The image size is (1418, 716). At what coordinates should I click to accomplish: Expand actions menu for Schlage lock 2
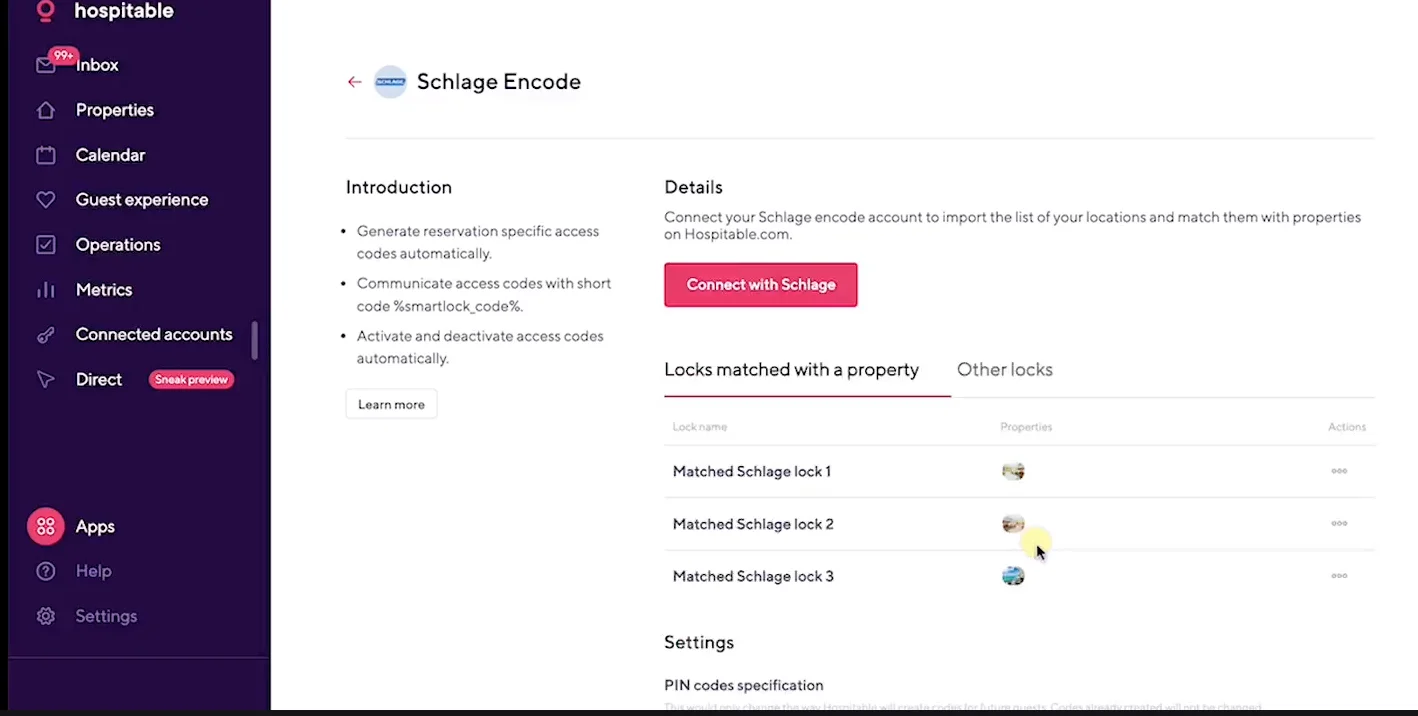click(x=1339, y=523)
